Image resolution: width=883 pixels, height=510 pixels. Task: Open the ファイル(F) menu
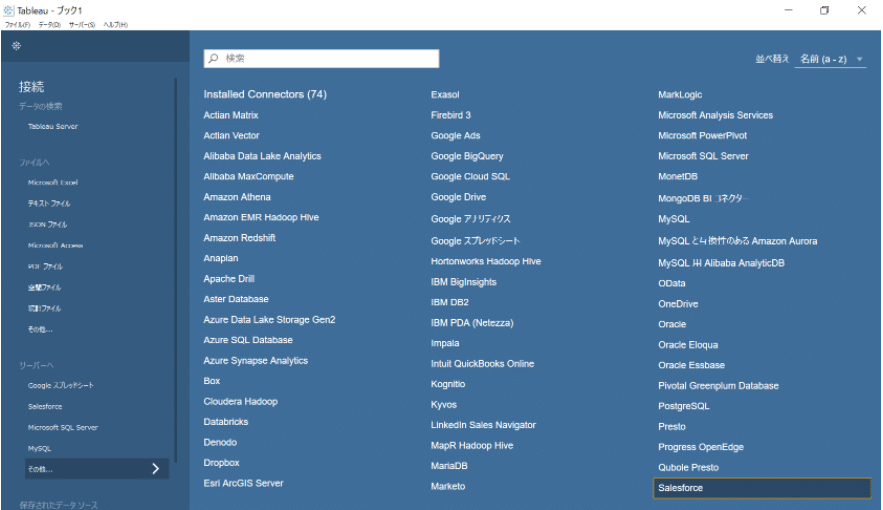[18, 24]
